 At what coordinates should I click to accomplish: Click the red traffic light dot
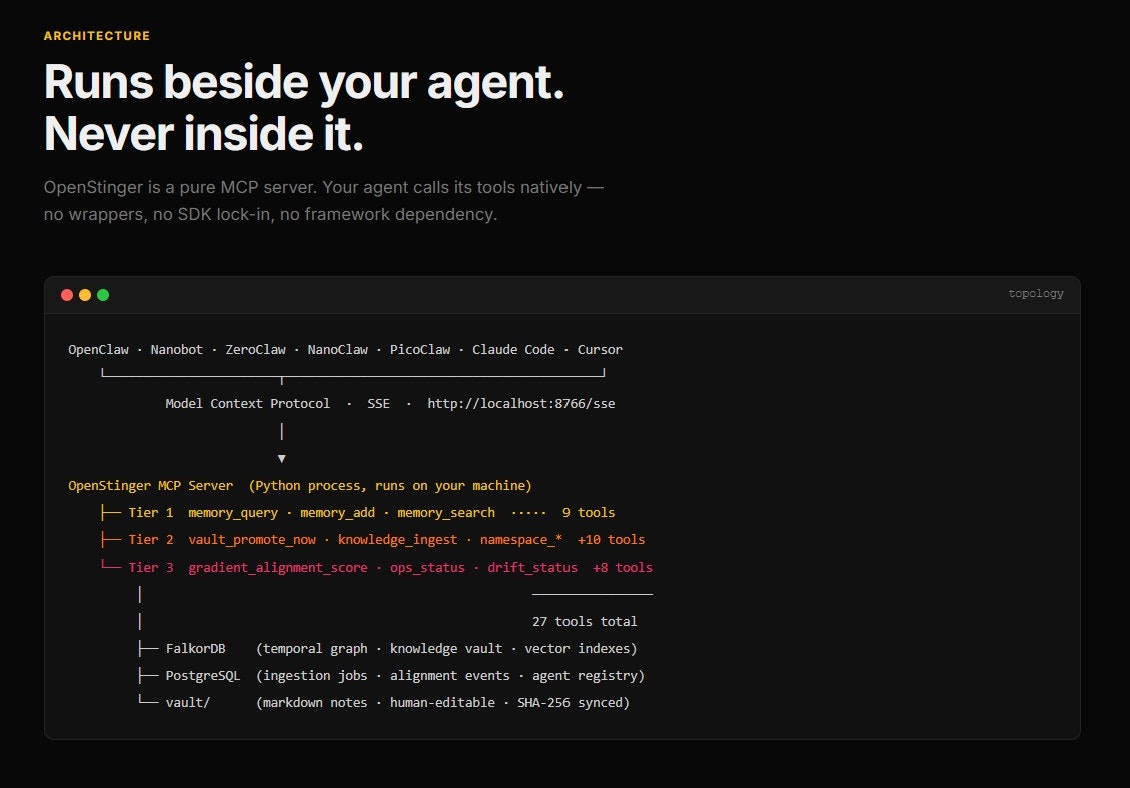tap(66, 295)
